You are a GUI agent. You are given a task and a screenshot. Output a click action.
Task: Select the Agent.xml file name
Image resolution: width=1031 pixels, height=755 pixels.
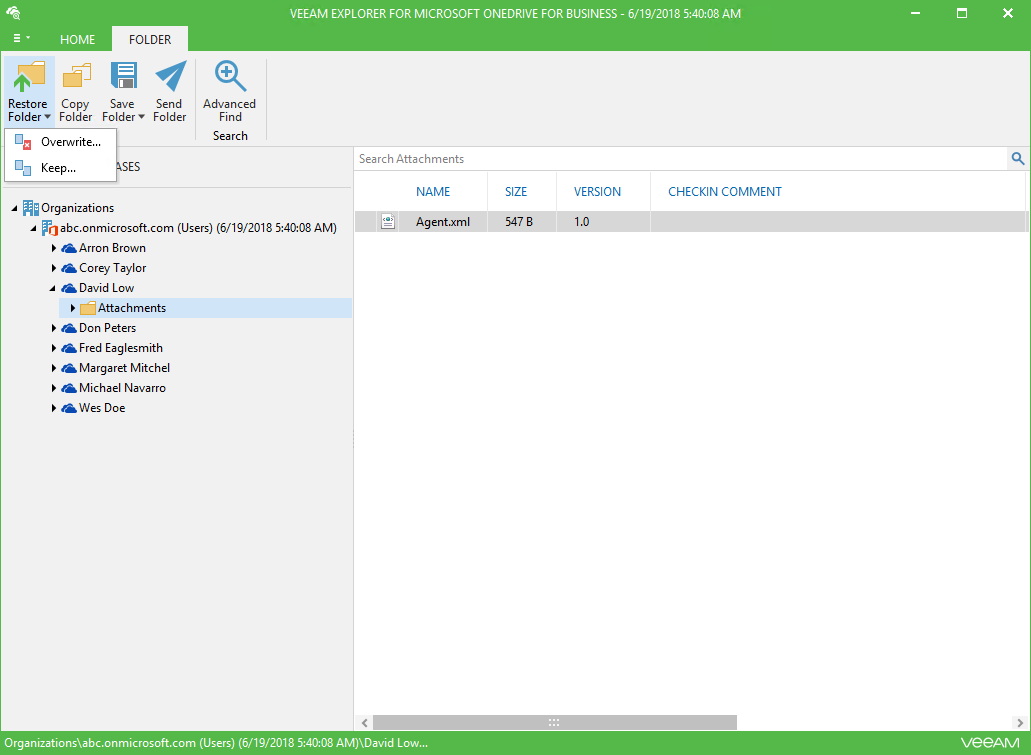[443, 222]
